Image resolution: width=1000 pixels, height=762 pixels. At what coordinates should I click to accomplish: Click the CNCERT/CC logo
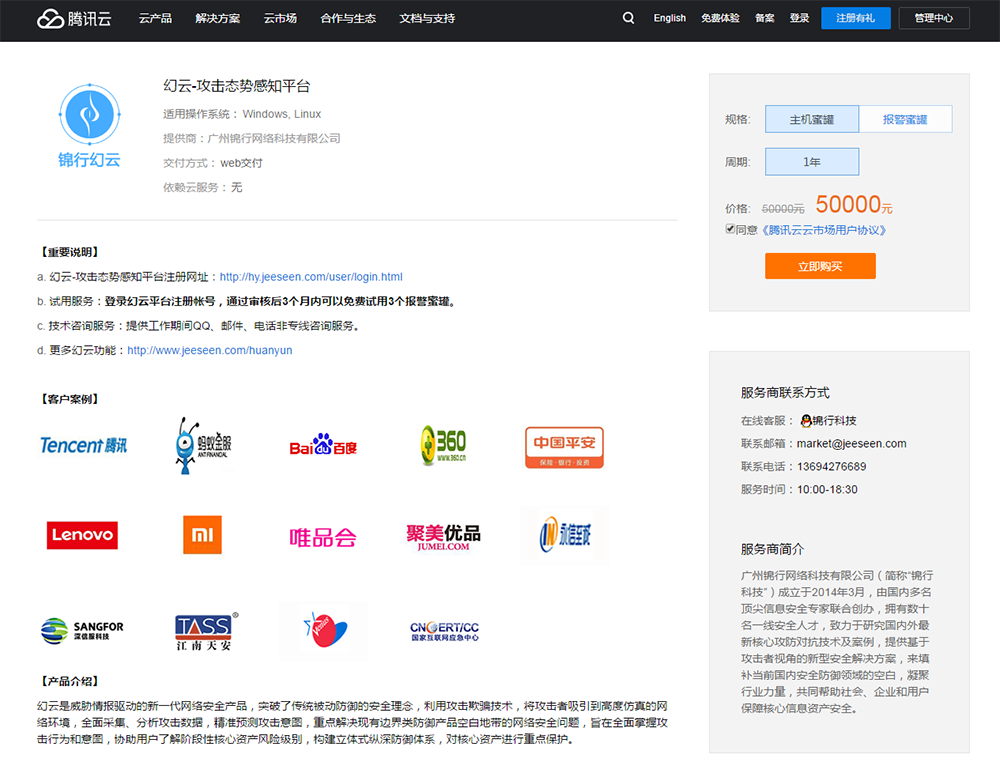(445, 631)
